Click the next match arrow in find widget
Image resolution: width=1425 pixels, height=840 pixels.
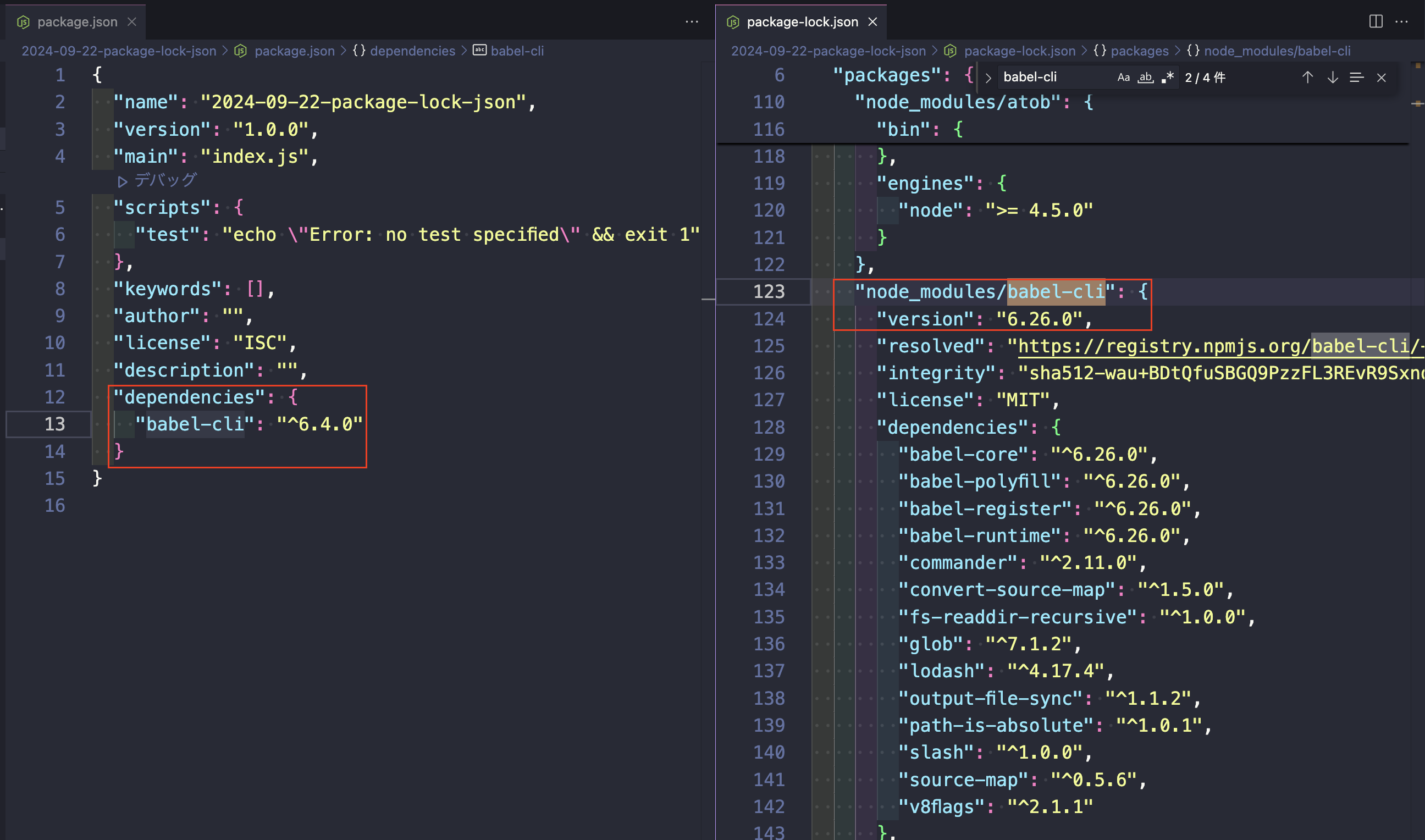click(1332, 77)
